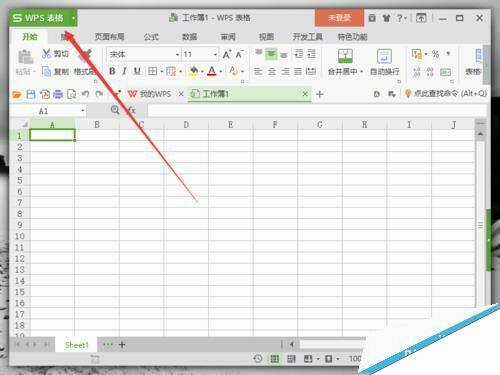Viewport: 500px width, 375px height.
Task: Expand the name box dropdown arrow
Action: point(83,111)
